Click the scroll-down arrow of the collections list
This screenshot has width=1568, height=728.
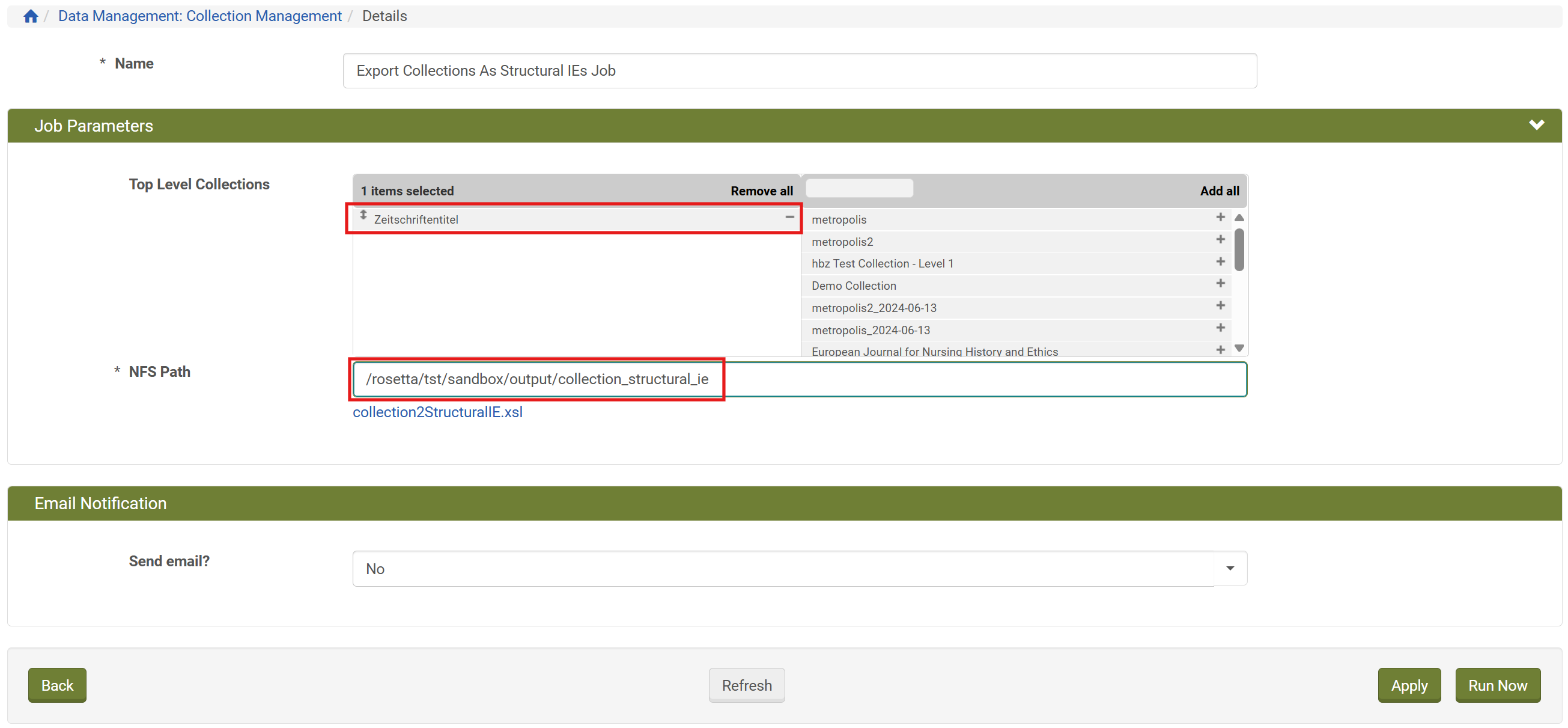(1239, 348)
